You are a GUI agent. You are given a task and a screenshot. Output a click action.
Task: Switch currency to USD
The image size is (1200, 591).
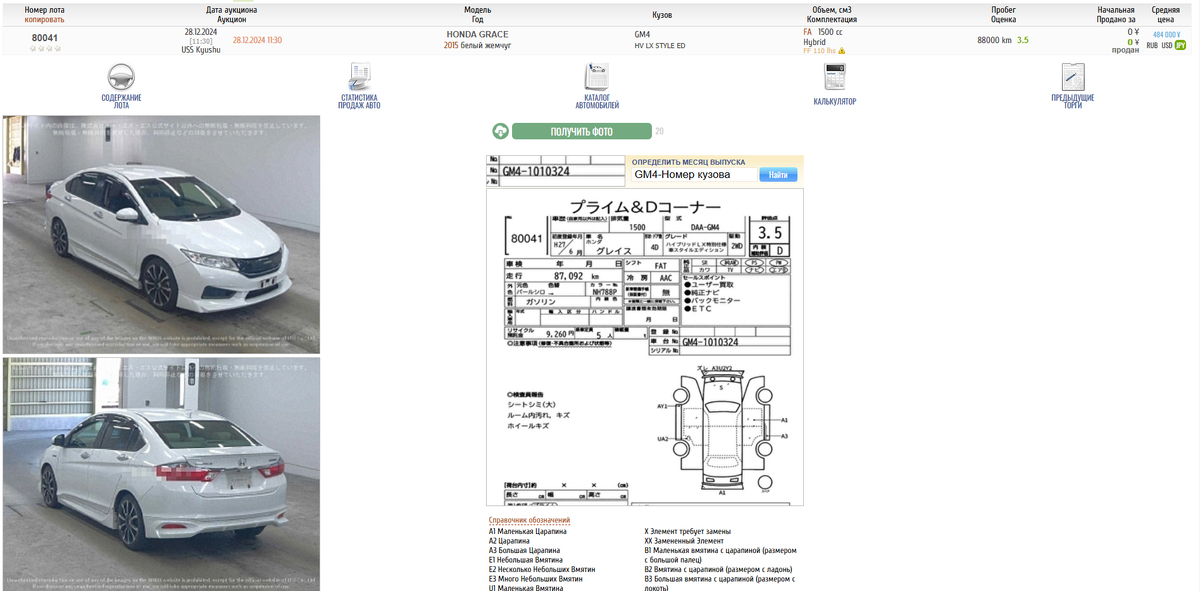pyautogui.click(x=1167, y=45)
